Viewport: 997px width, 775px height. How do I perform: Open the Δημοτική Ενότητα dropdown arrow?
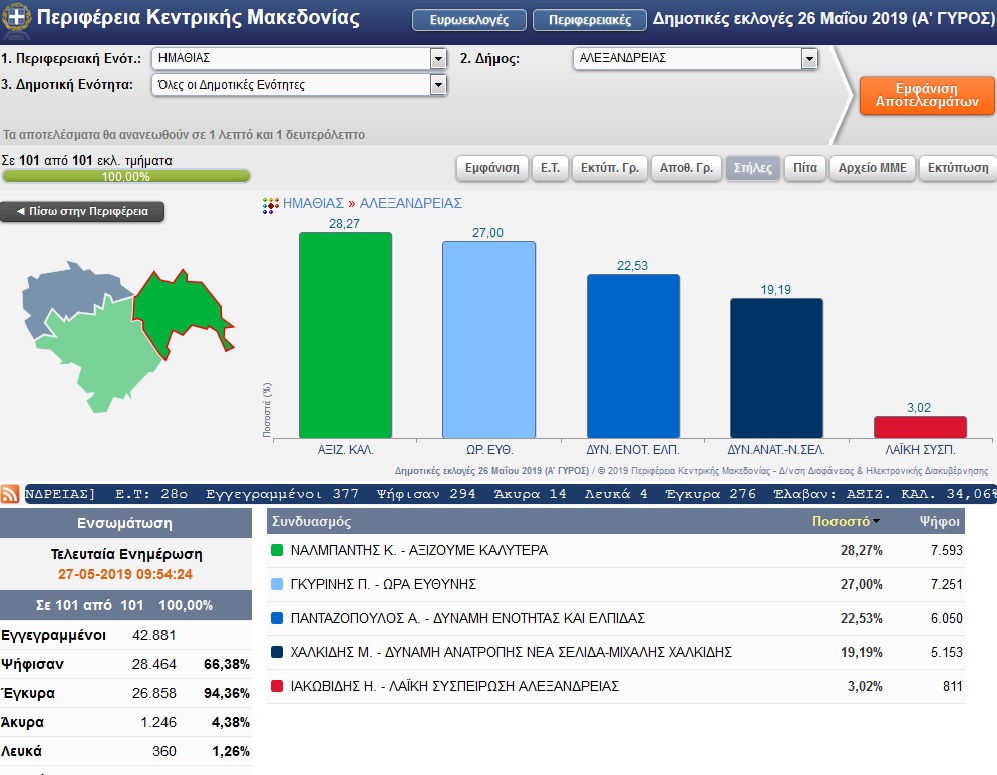point(438,85)
